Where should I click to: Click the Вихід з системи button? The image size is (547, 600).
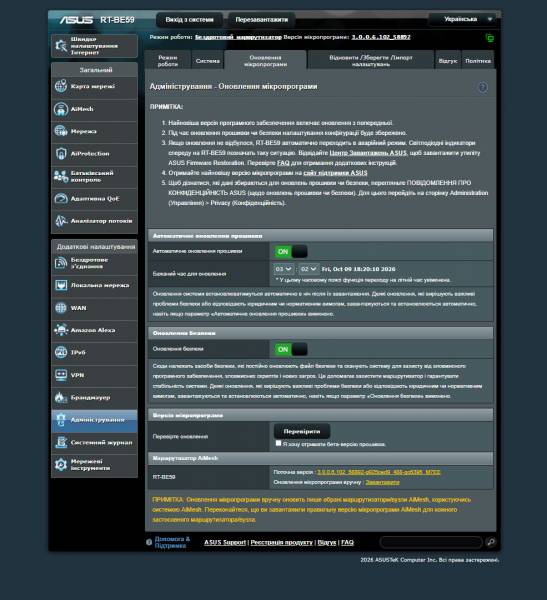click(x=189, y=20)
